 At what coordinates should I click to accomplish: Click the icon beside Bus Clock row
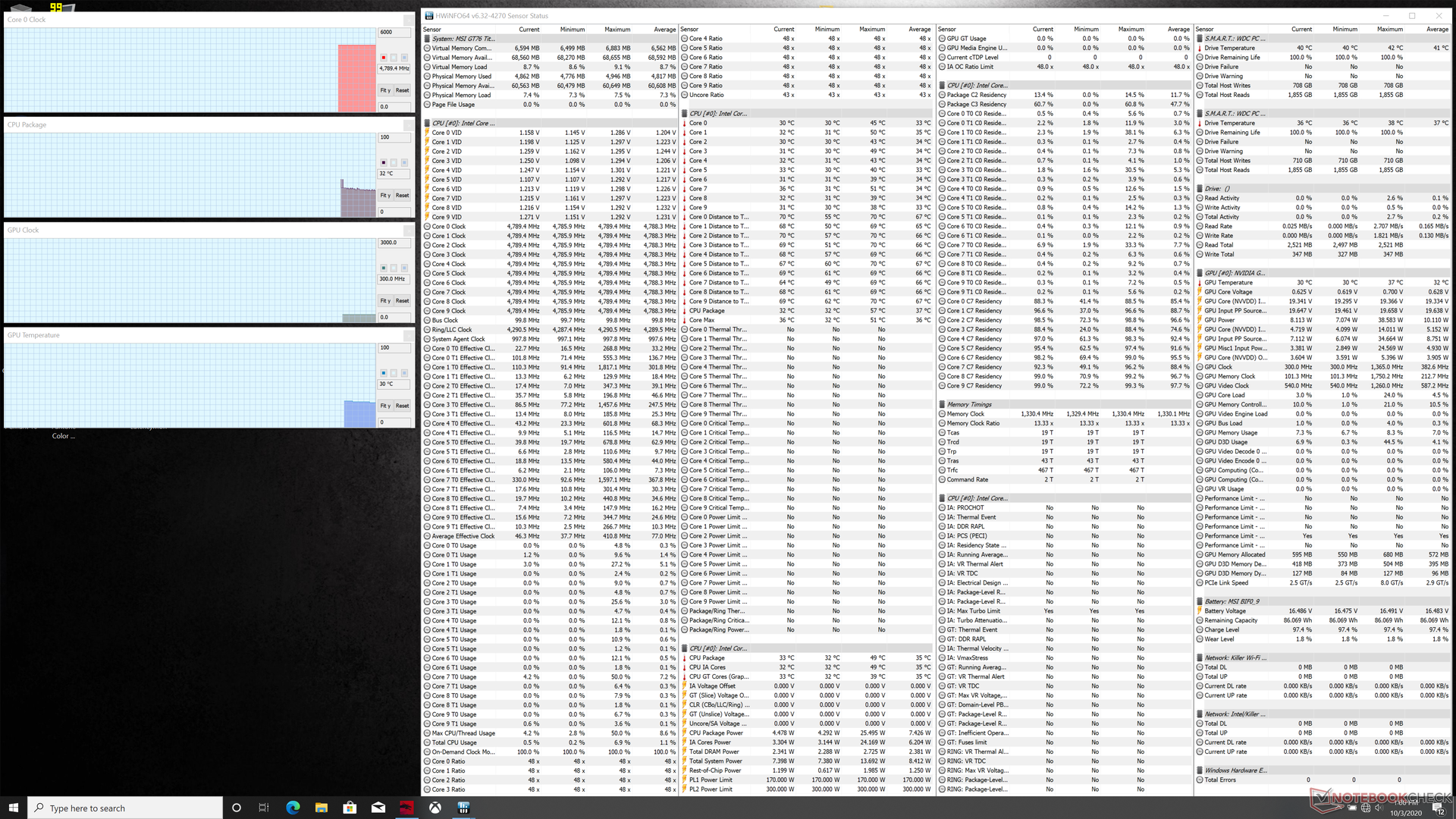pos(427,321)
